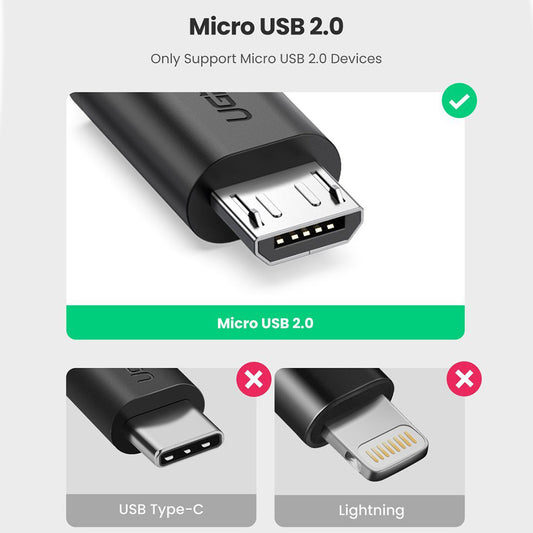The image size is (533, 533).
Task: Click the 'Only Support Micro USB 2.0 Devices' subtitle
Action: pos(266,59)
